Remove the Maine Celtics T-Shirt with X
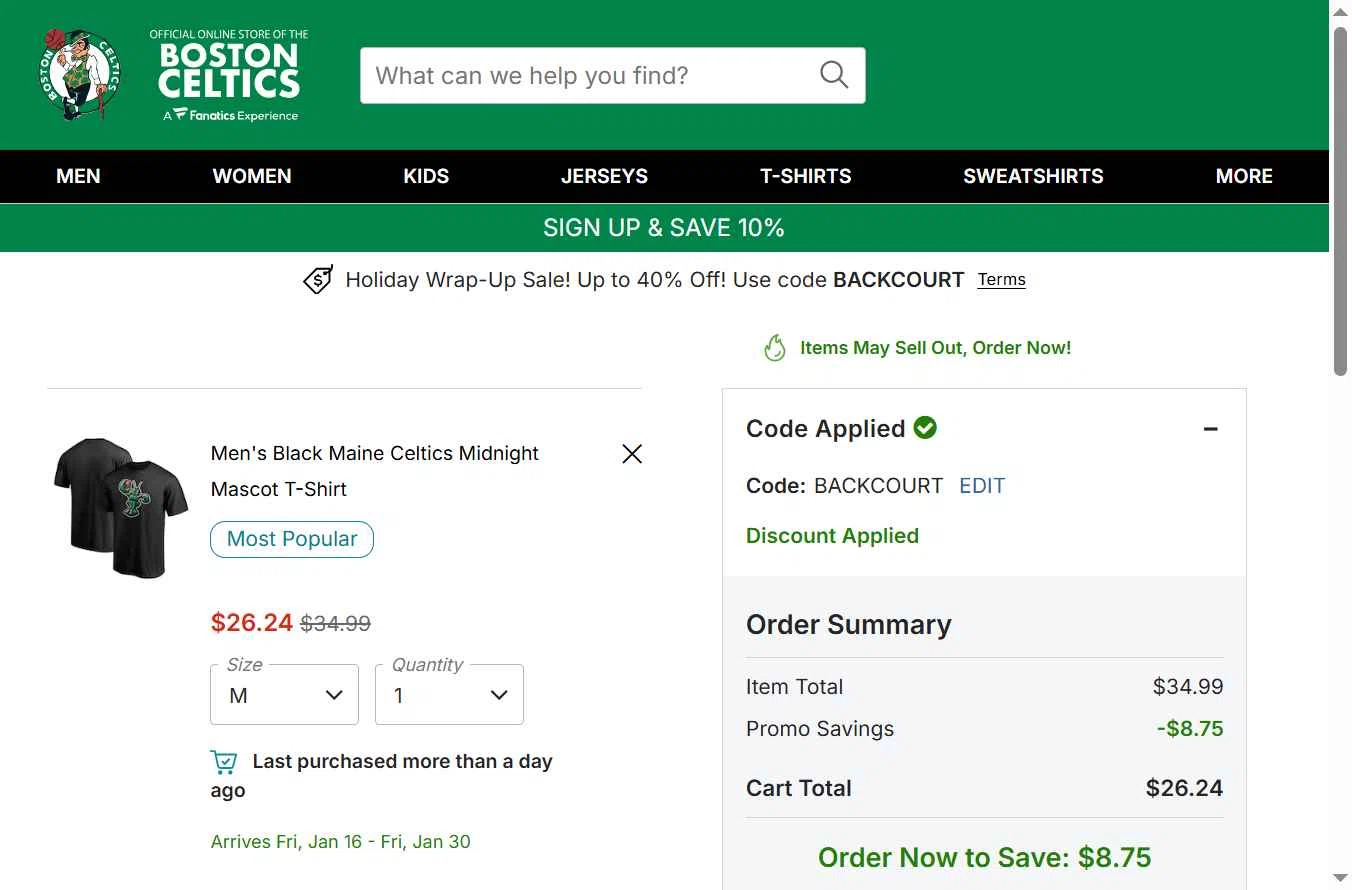 coord(632,454)
